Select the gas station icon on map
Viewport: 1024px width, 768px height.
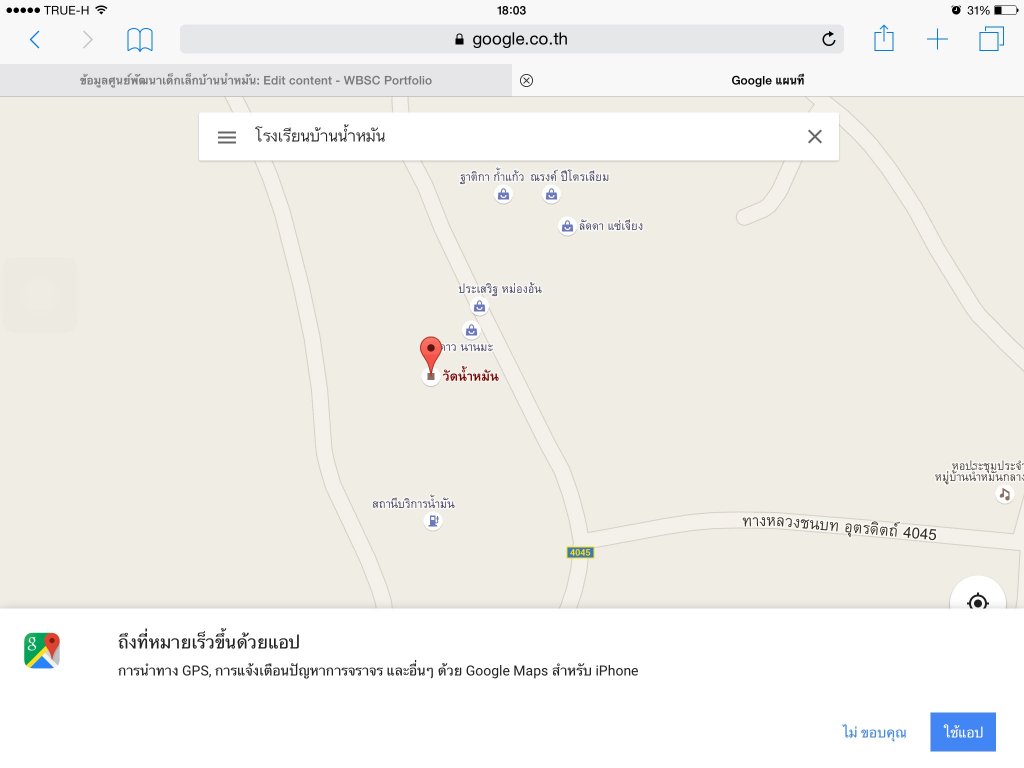click(x=433, y=520)
